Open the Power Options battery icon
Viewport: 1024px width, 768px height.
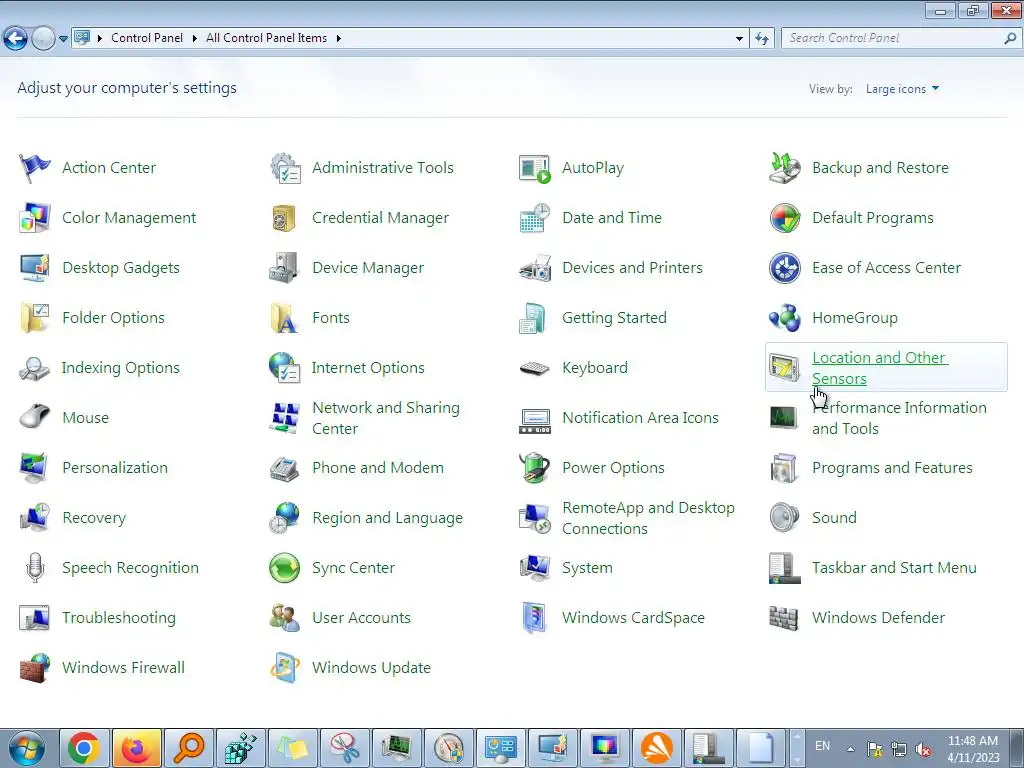click(x=534, y=468)
